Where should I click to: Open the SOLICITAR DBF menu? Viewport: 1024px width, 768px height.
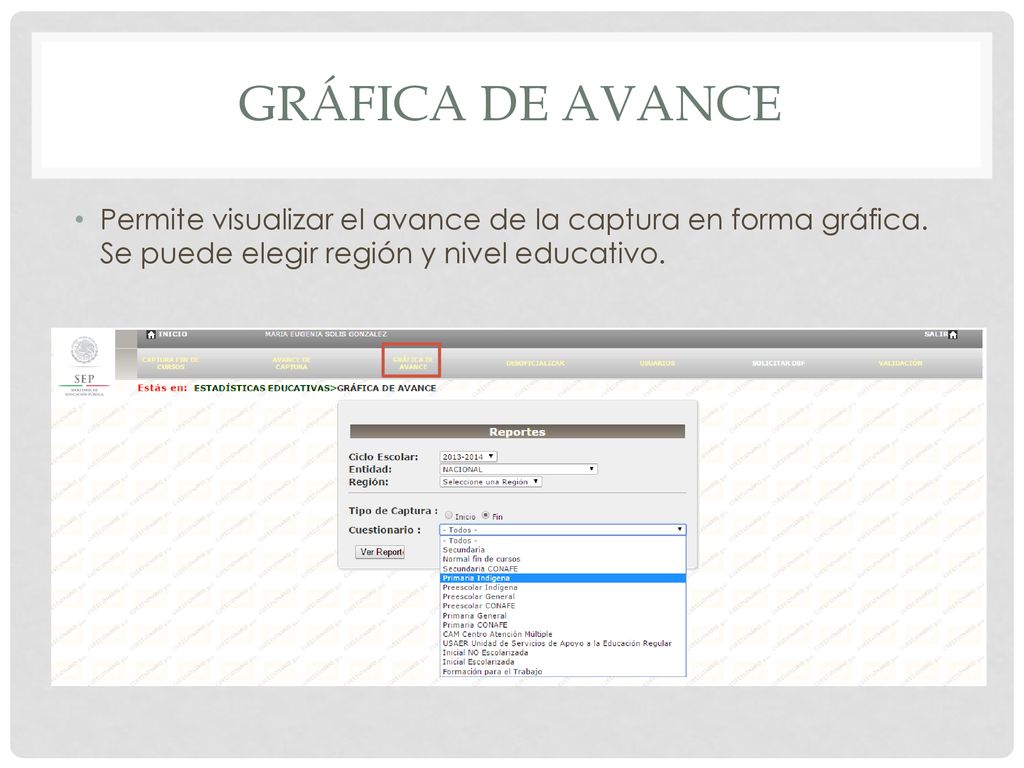coord(778,363)
